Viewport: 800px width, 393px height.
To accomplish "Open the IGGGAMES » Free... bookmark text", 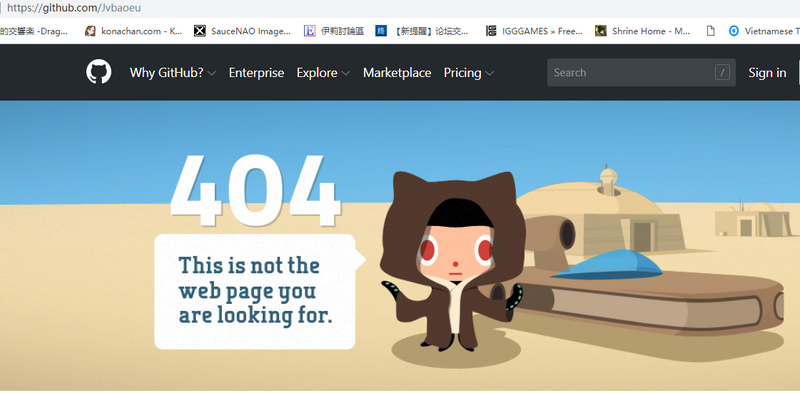I will coord(542,31).
